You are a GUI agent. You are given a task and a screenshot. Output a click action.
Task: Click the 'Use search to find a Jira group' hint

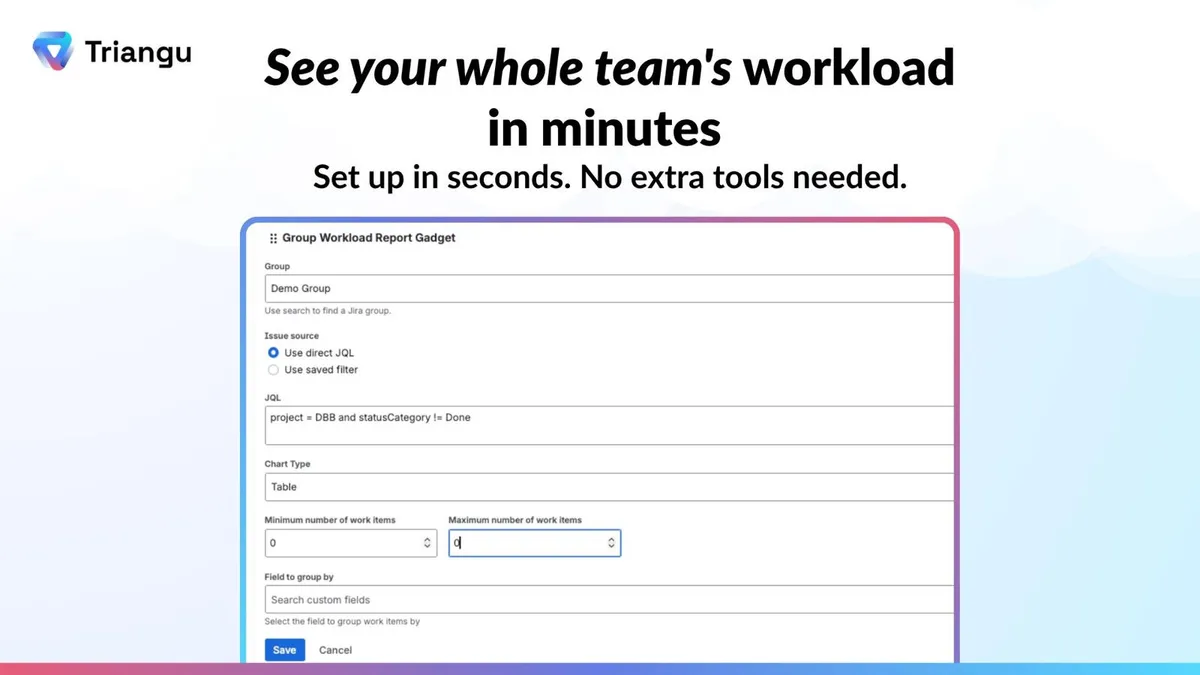(x=327, y=311)
